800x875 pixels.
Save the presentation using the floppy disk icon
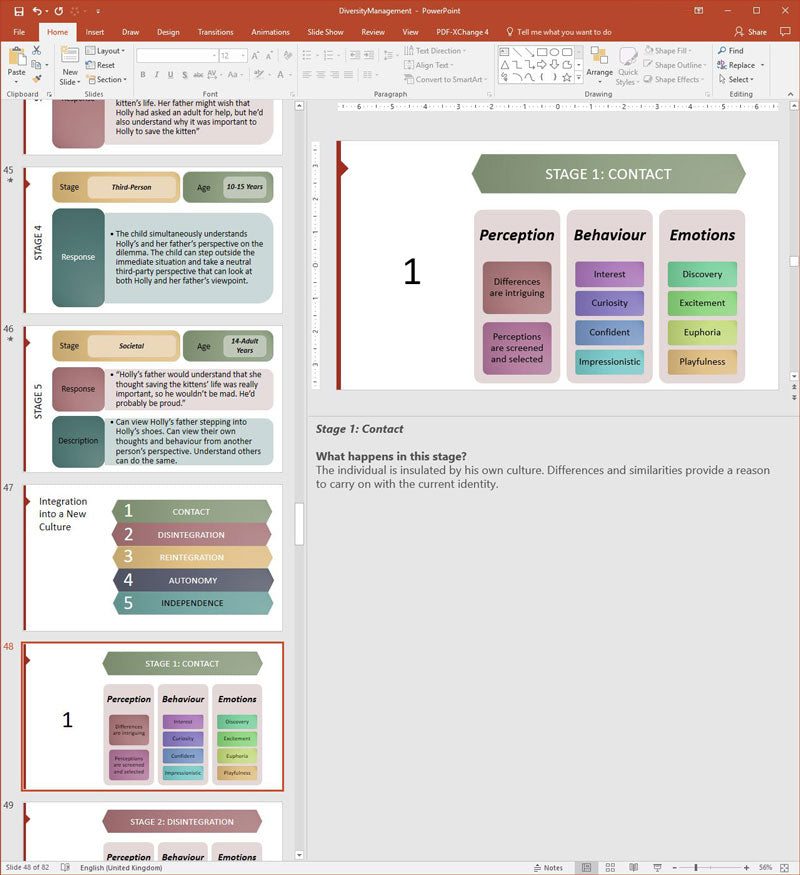coord(18,11)
